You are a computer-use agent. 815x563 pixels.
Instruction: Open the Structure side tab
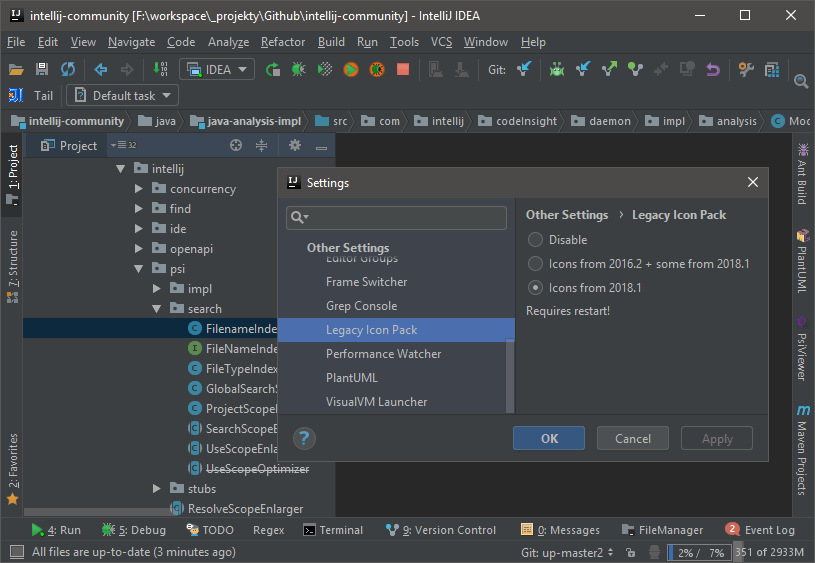tap(12, 266)
